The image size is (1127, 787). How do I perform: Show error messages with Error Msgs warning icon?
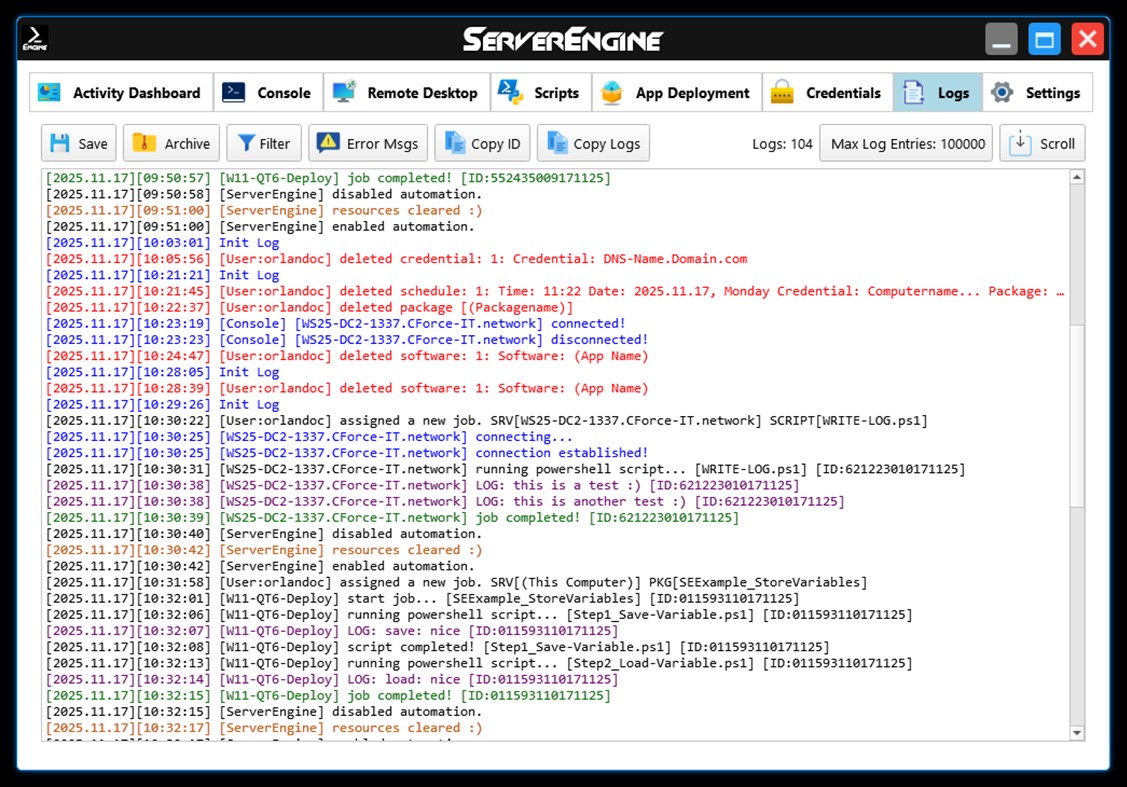click(326, 142)
